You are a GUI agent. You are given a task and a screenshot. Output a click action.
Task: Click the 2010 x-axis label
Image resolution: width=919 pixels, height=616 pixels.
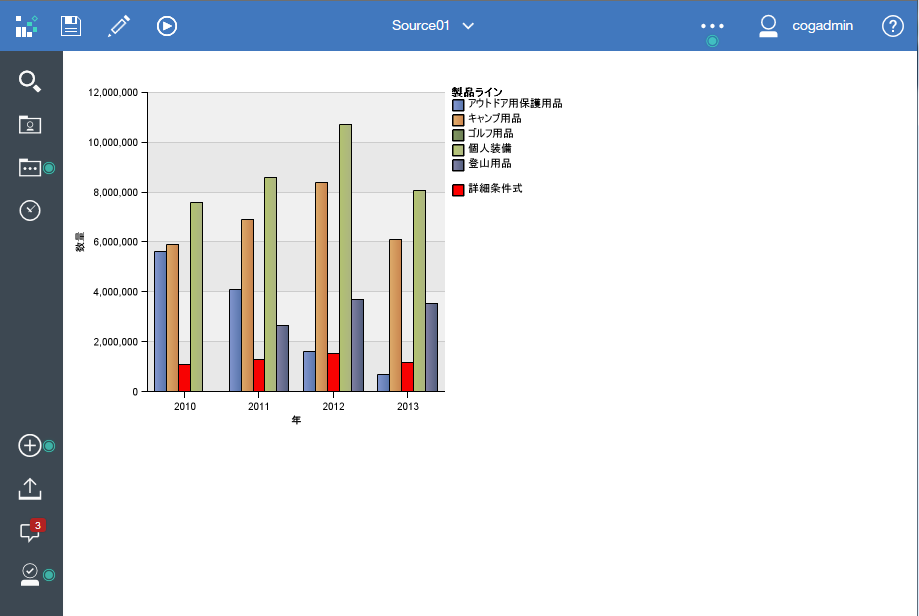point(185,406)
